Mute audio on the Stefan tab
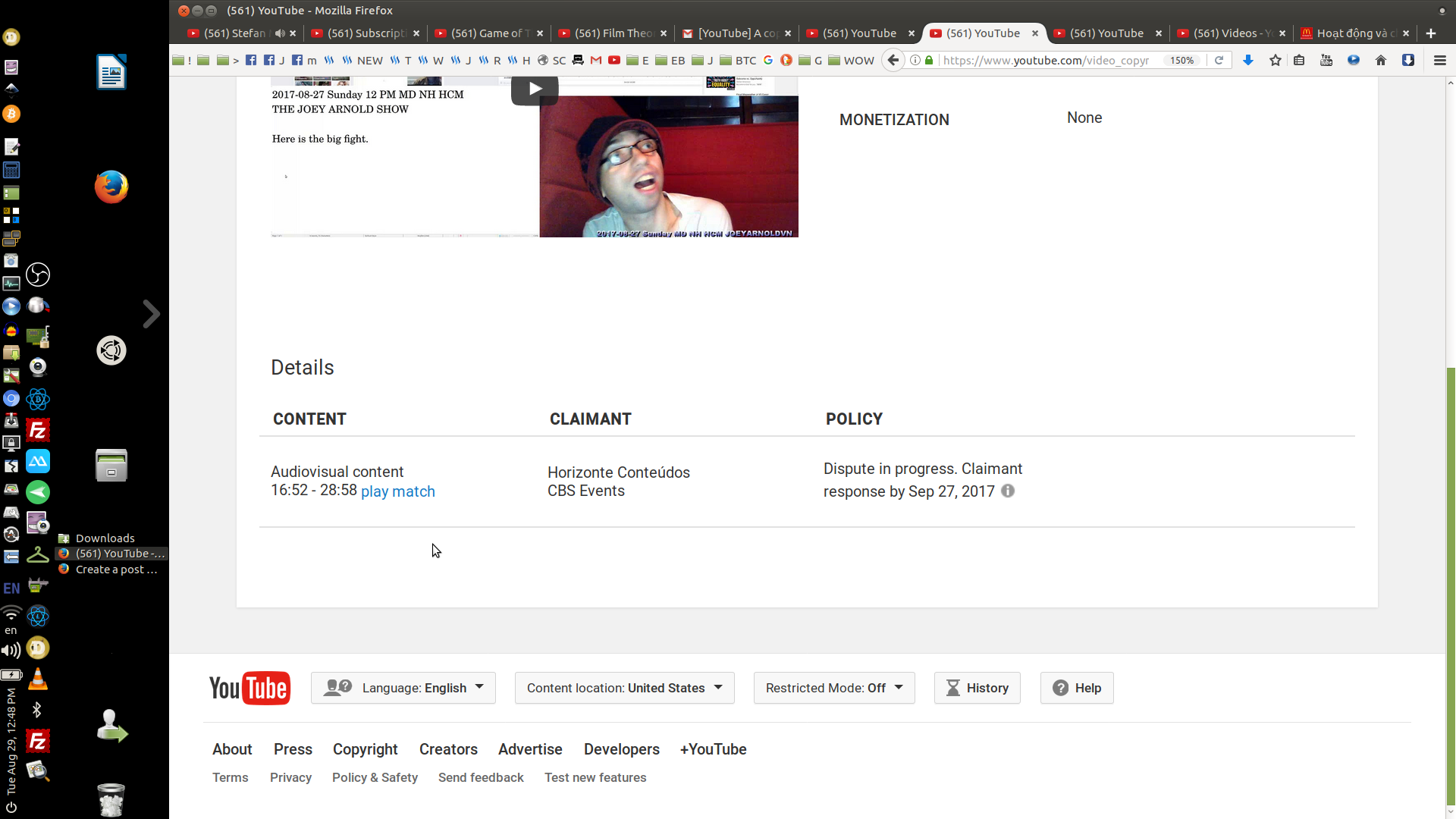The image size is (1456, 819). 280,33
